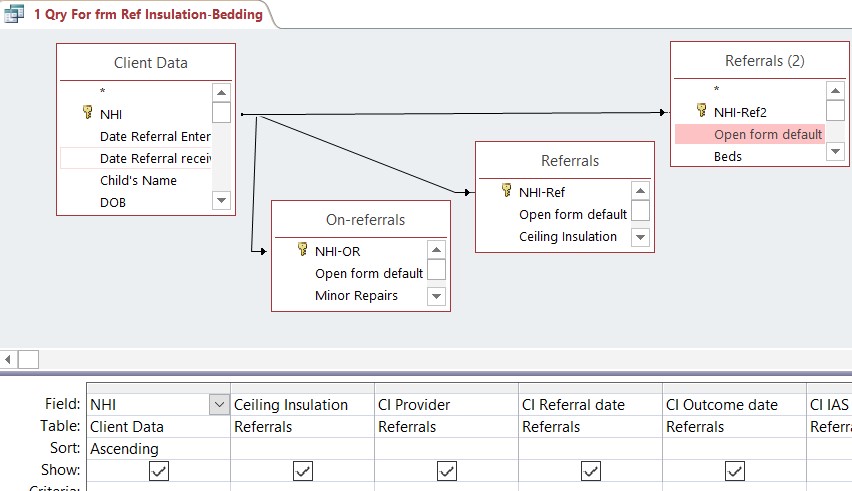Viewport: 852px width, 491px height.
Task: Click Sort cell under Ceiling Insulation
Action: (x=302, y=449)
